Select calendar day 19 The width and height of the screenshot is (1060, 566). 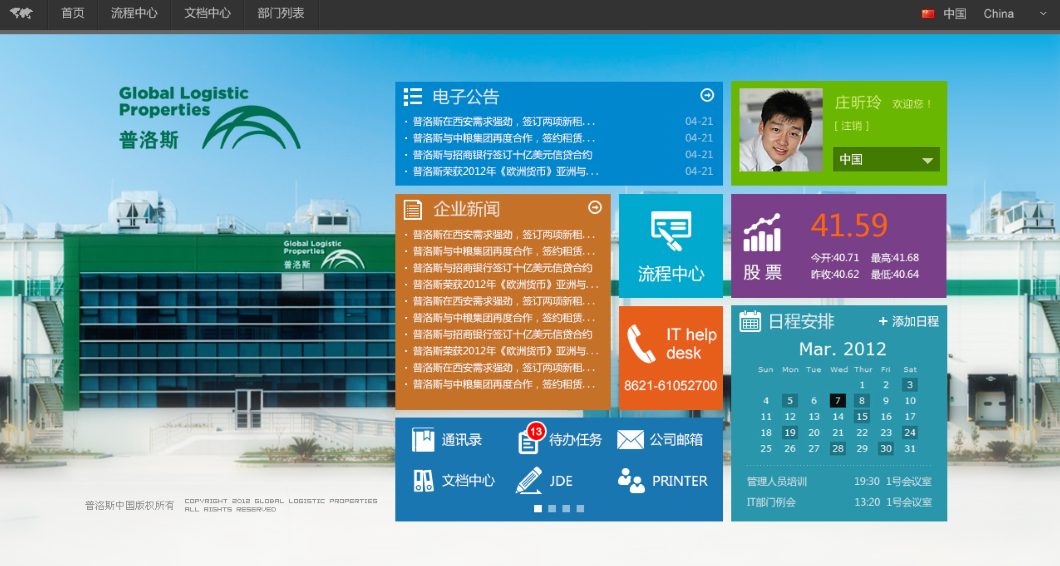tap(790, 432)
